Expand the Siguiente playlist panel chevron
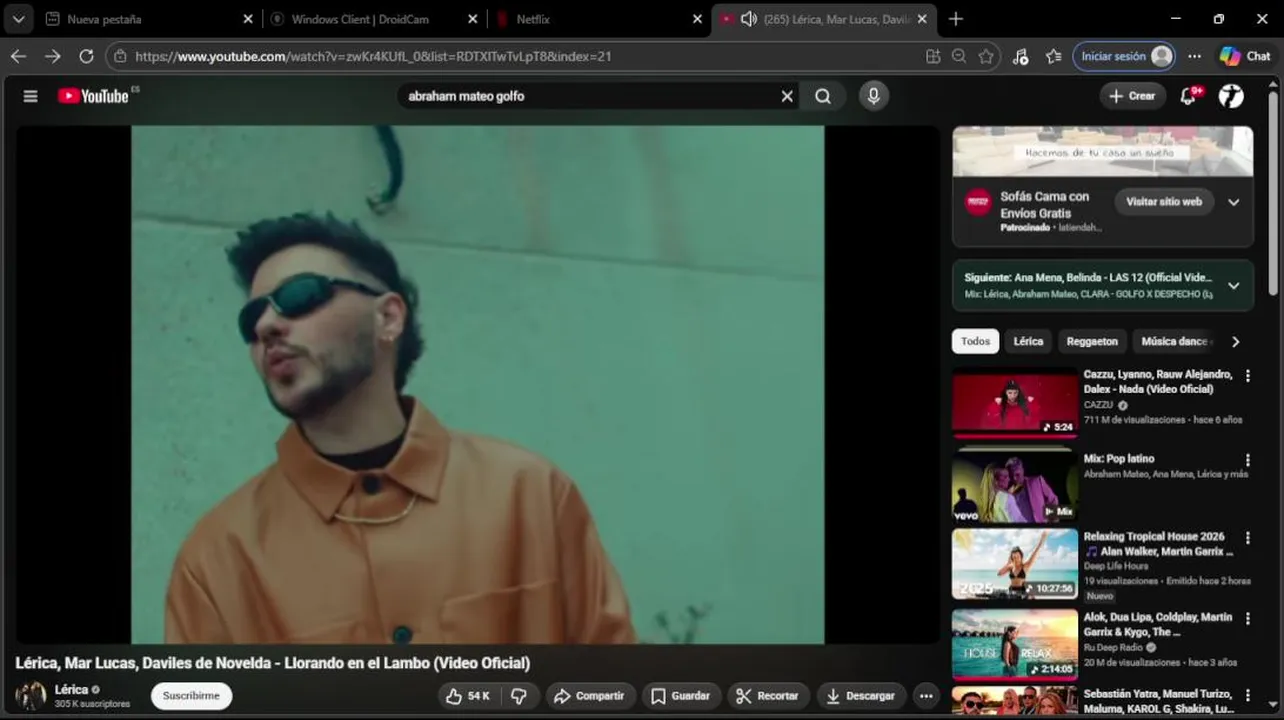 tap(1234, 285)
